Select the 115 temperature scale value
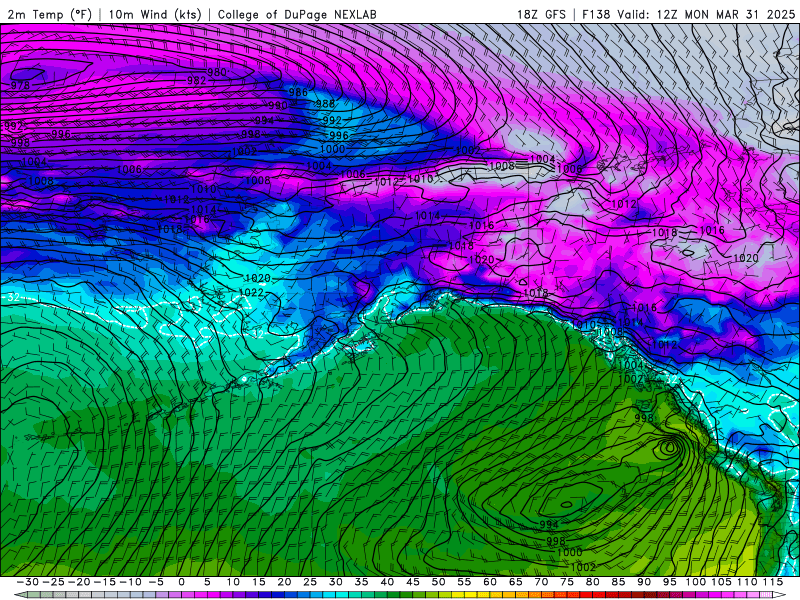The width and height of the screenshot is (800, 600). pyautogui.click(x=773, y=582)
